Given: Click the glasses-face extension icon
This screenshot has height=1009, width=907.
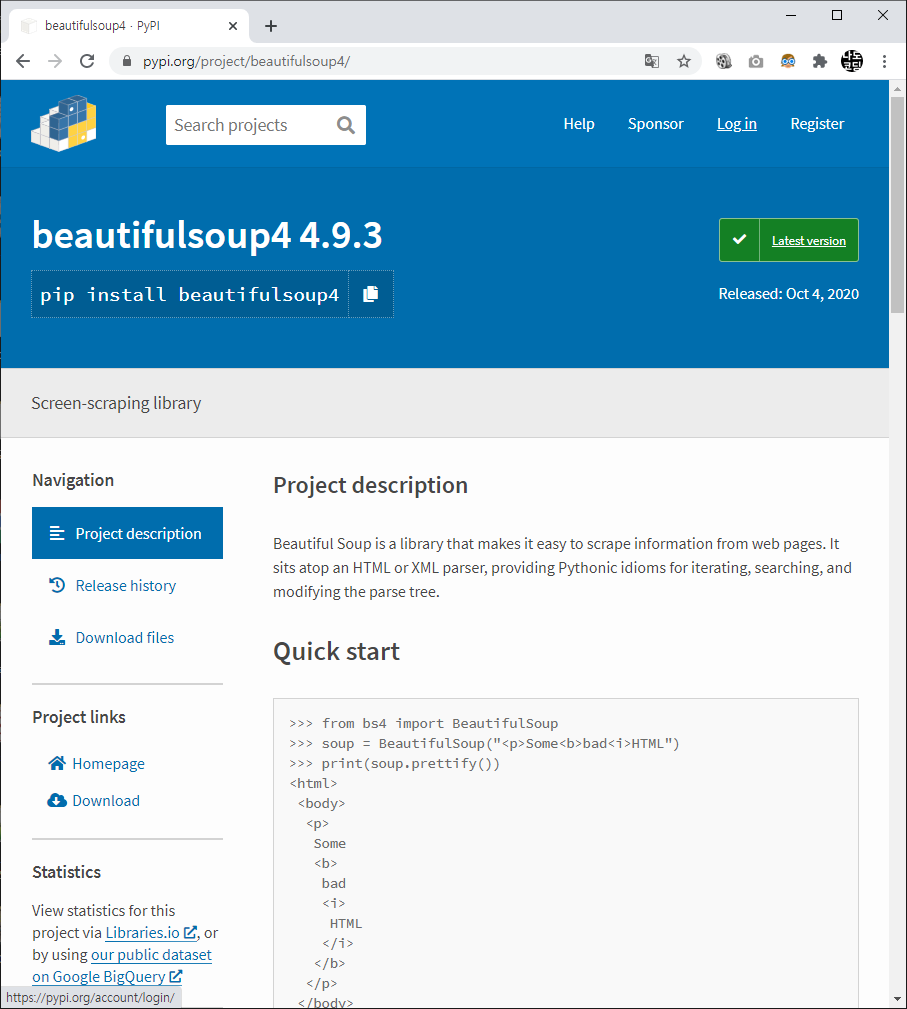Looking at the screenshot, I should [x=788, y=61].
